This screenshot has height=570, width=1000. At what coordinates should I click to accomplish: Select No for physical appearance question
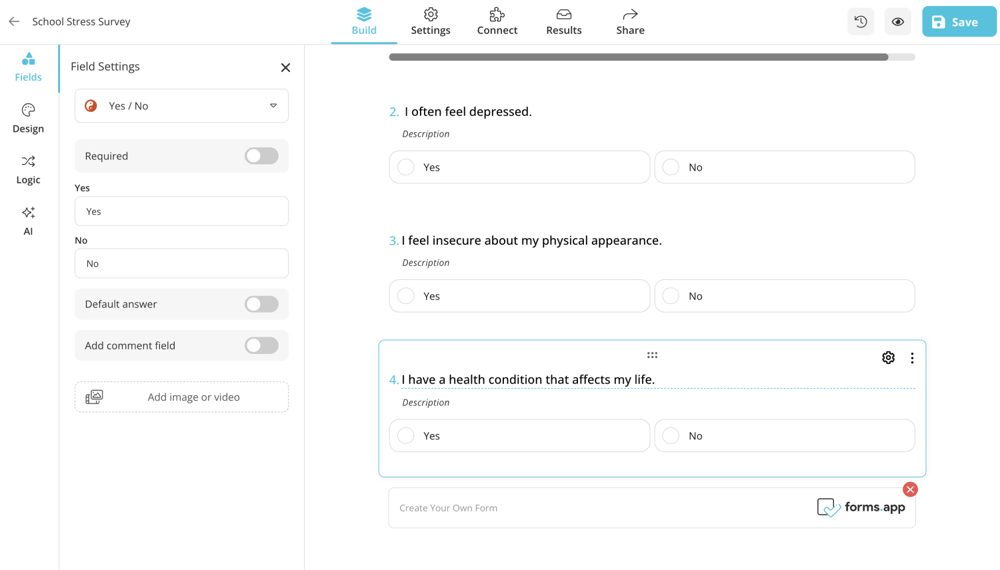[784, 296]
